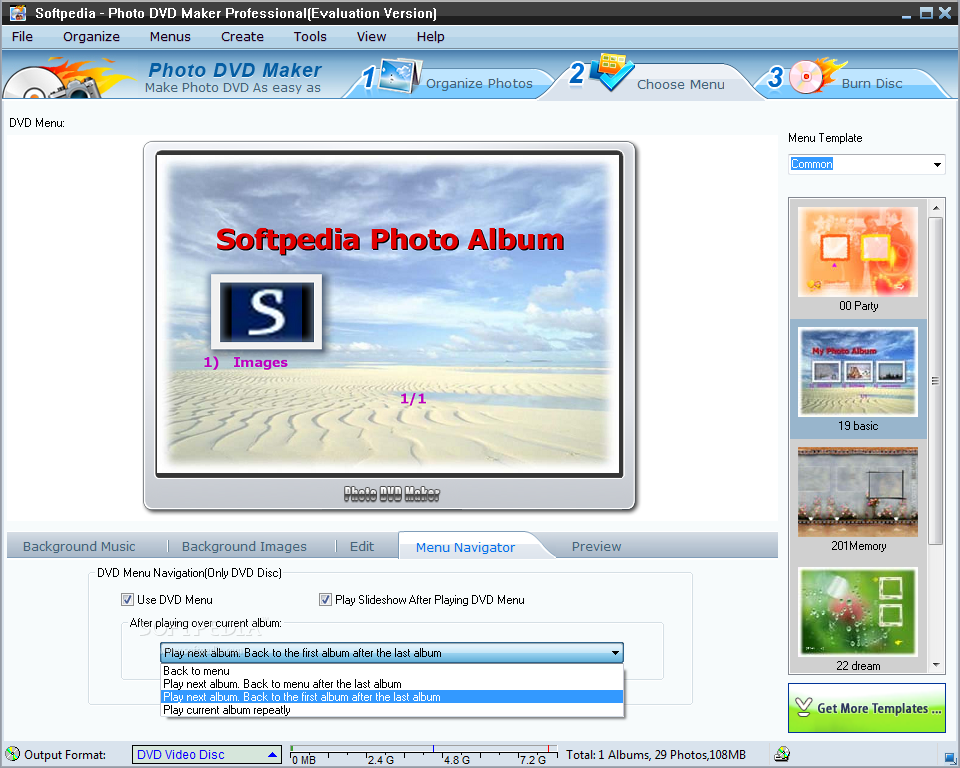Click the Organize Photos step icon

(x=399, y=75)
